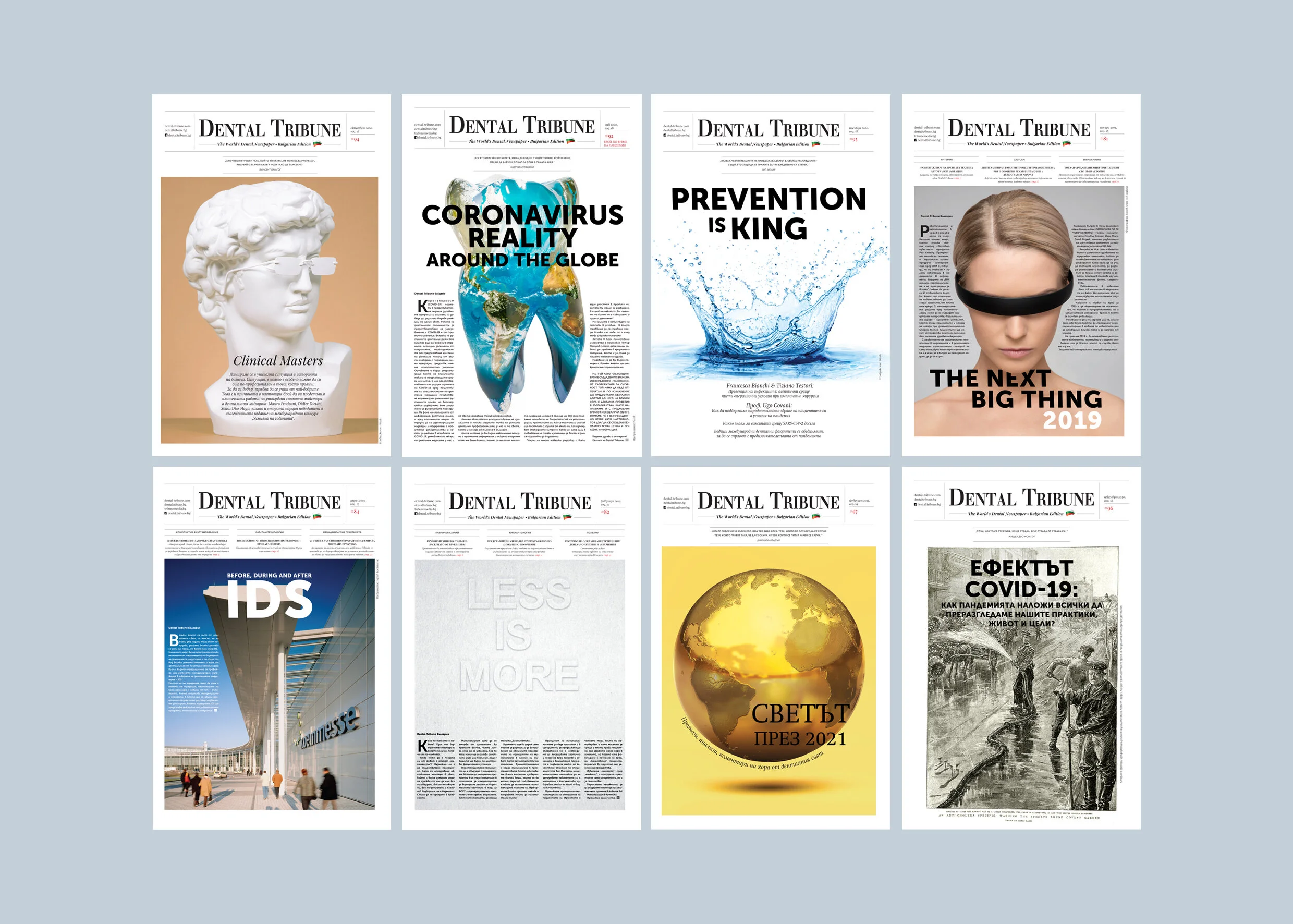Click the 'KING' headline word

point(769,229)
